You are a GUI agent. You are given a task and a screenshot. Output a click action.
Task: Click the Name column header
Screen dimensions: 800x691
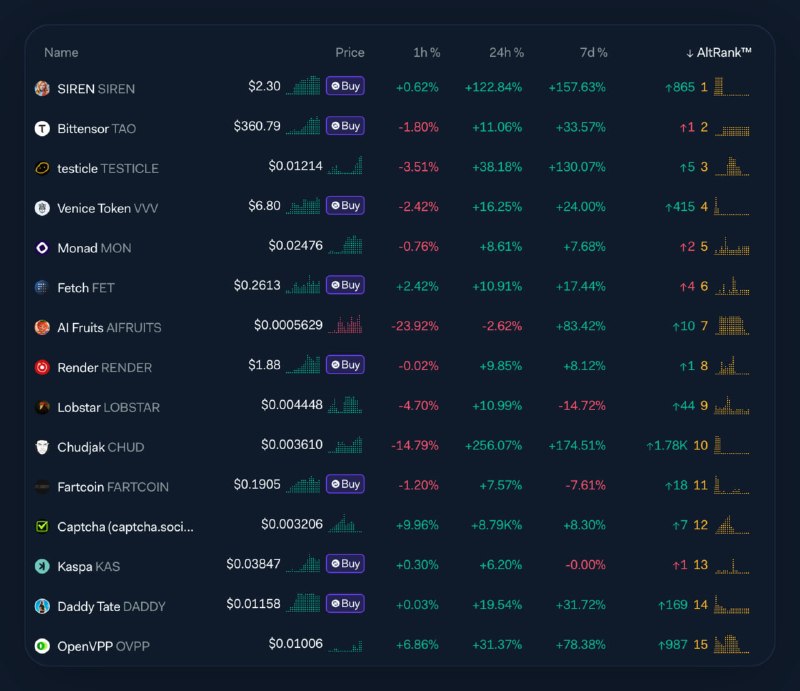[x=61, y=52]
